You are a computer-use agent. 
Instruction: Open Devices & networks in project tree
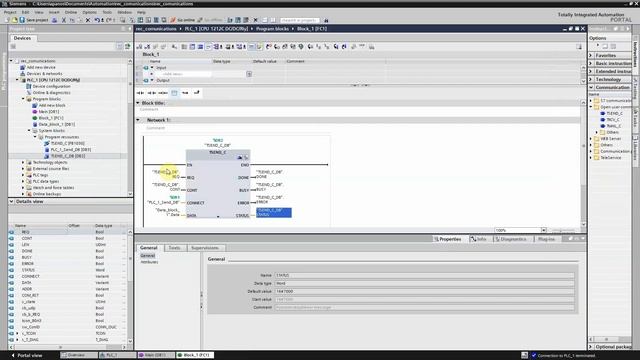coord(44,74)
